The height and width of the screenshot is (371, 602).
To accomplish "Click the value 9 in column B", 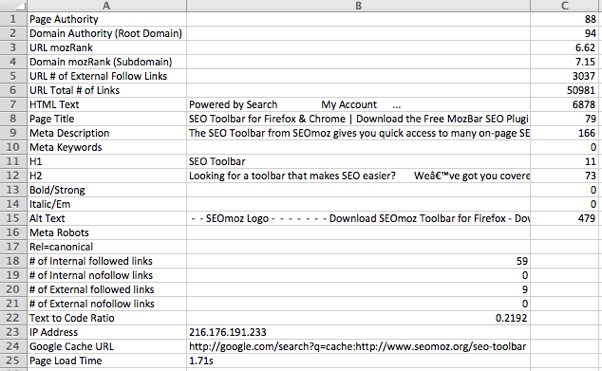I will tap(358, 289).
